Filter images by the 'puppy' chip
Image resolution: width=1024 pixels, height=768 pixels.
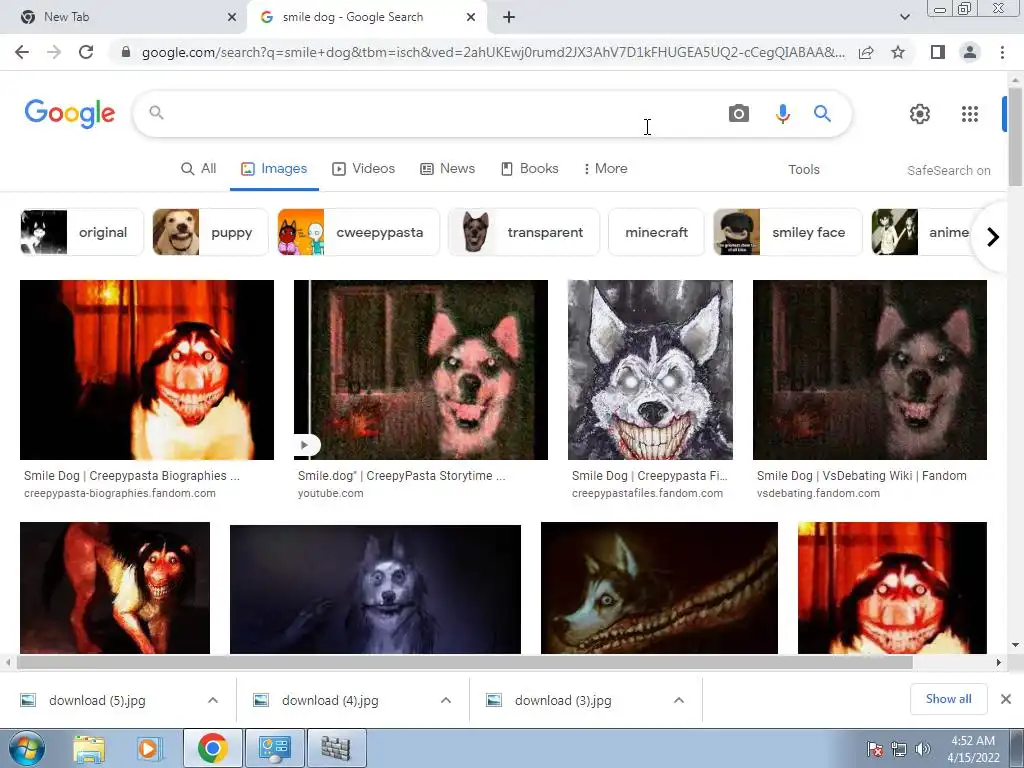tap(210, 232)
